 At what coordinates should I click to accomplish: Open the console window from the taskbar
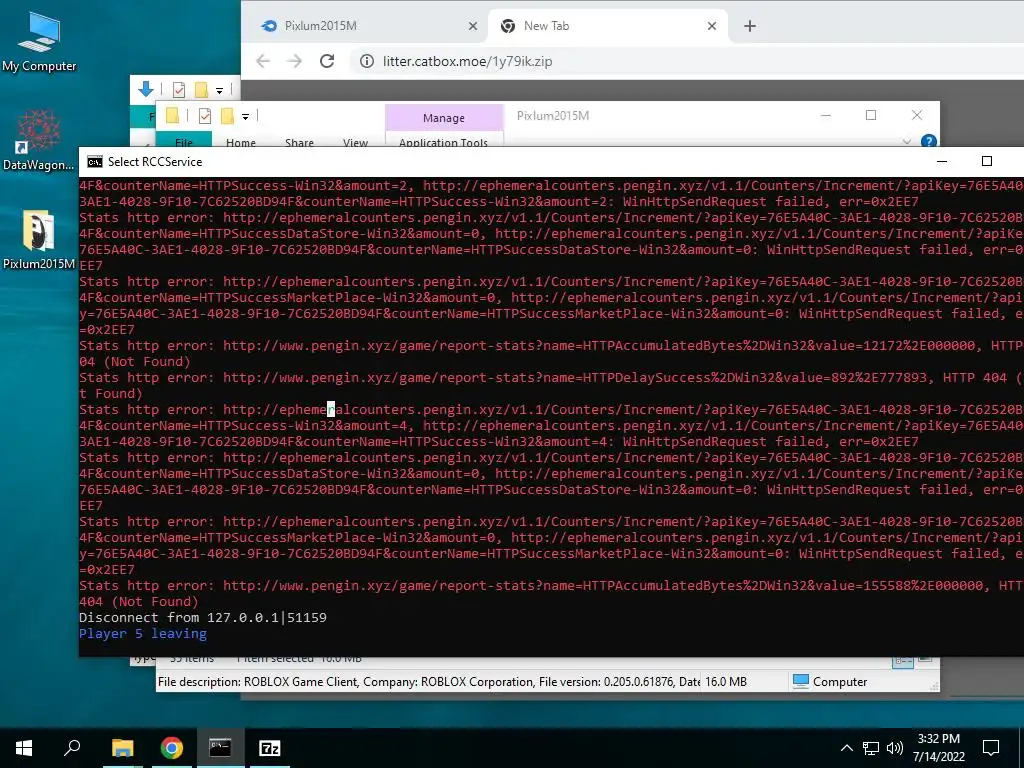tap(220, 748)
